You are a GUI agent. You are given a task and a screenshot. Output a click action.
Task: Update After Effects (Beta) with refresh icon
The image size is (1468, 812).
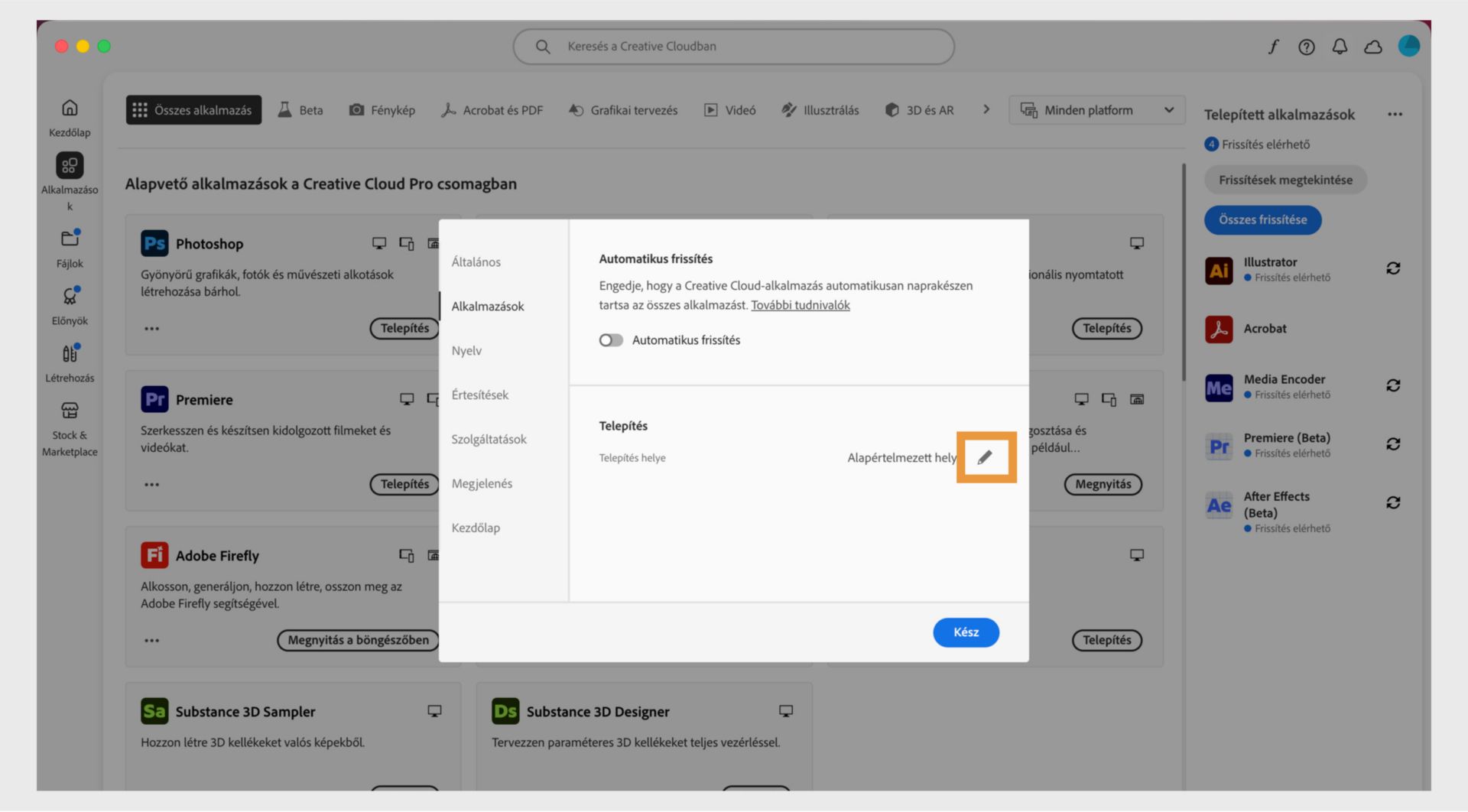click(1393, 502)
